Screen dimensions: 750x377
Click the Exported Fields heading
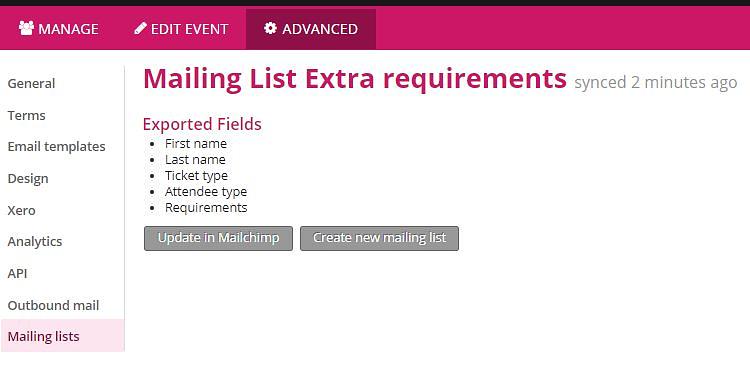click(202, 124)
